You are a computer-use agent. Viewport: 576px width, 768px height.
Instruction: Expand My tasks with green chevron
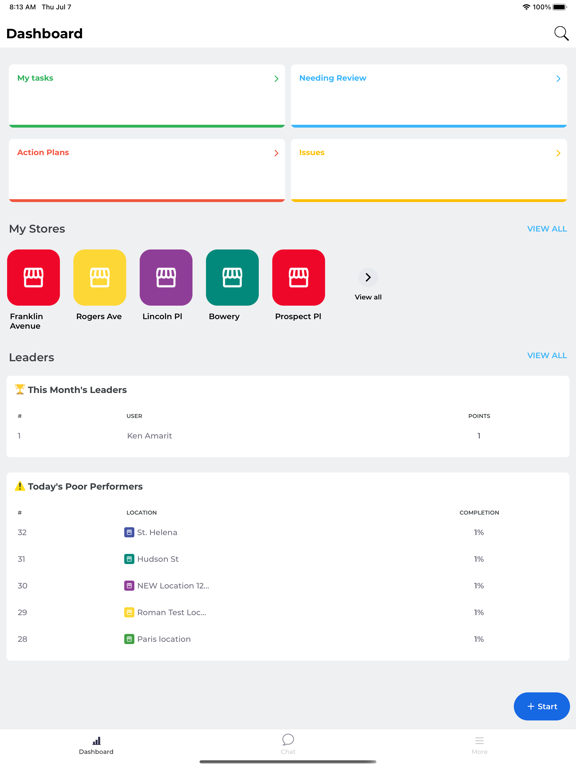(276, 78)
